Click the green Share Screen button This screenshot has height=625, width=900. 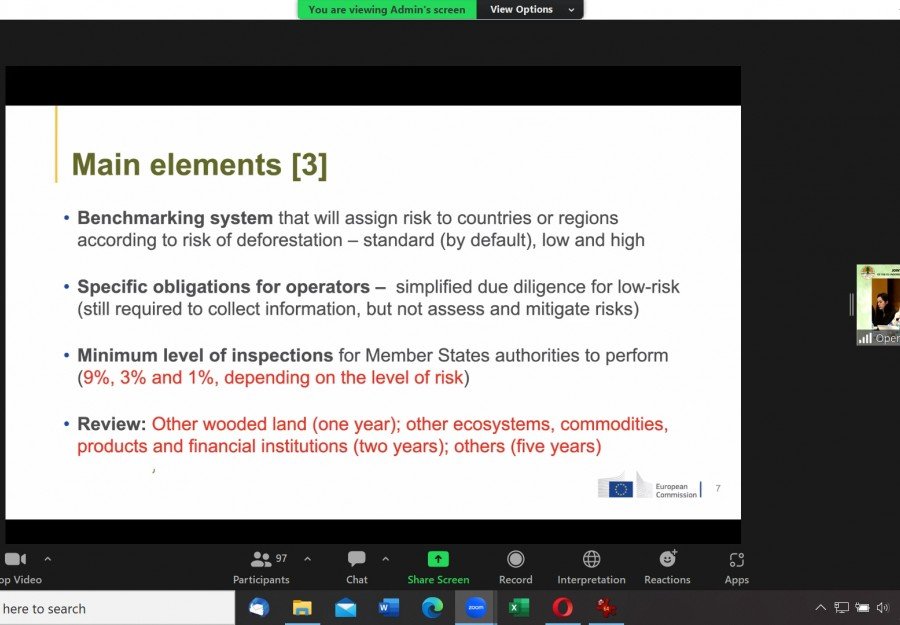(x=439, y=568)
